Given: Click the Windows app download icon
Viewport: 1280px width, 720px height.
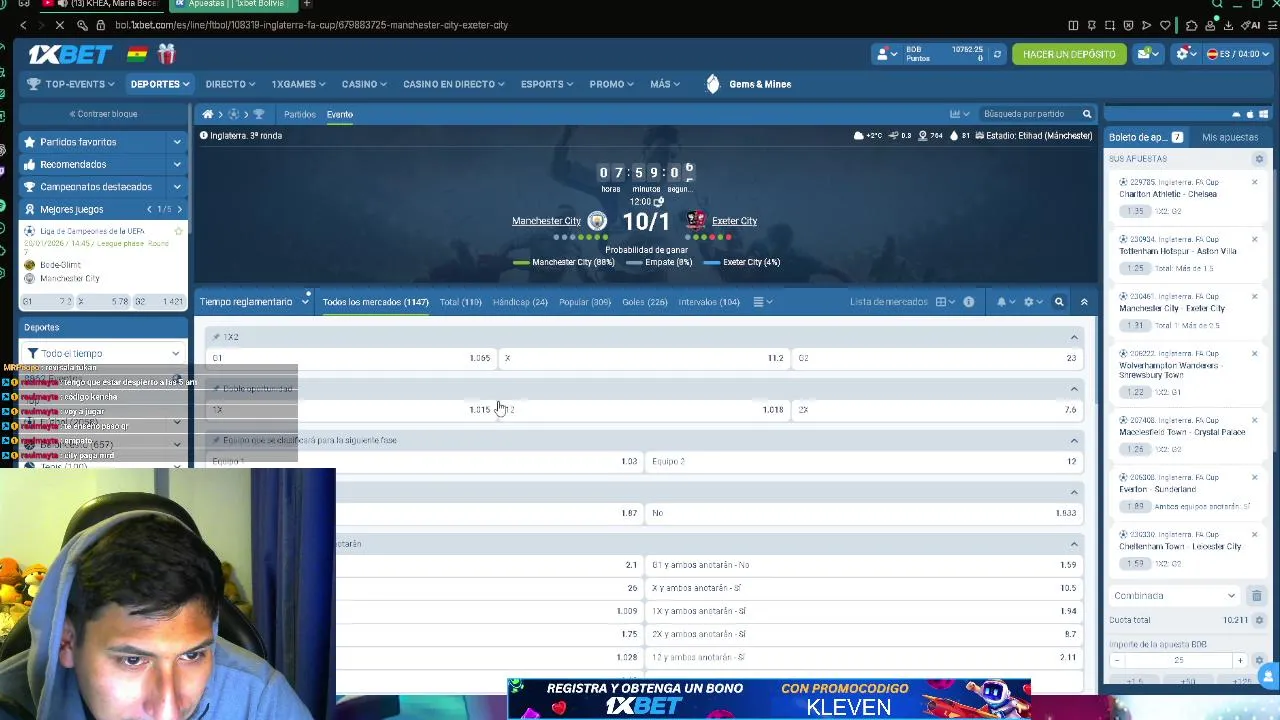Looking at the screenshot, I should pos(1264,114).
